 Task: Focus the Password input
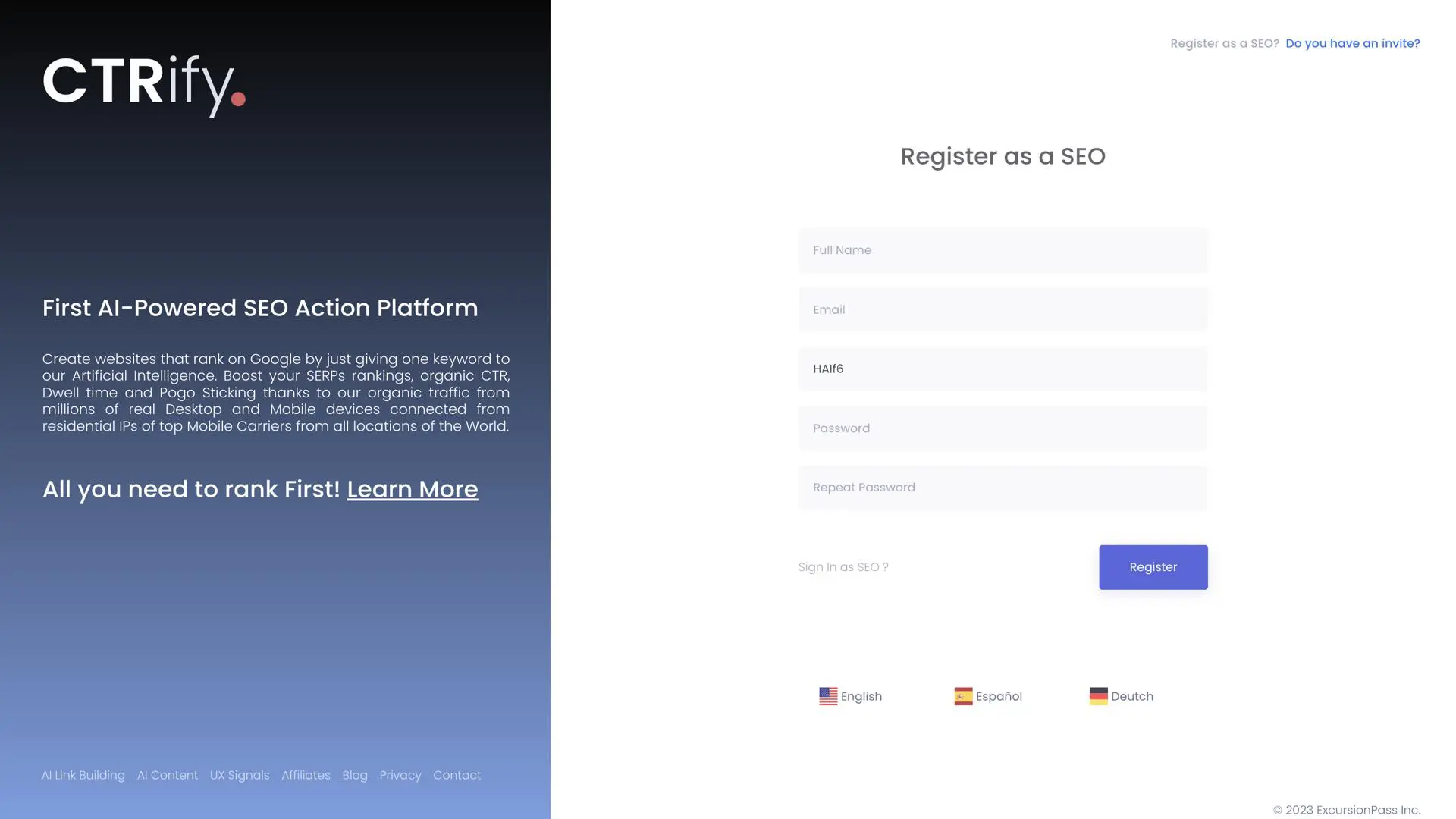click(x=1003, y=428)
